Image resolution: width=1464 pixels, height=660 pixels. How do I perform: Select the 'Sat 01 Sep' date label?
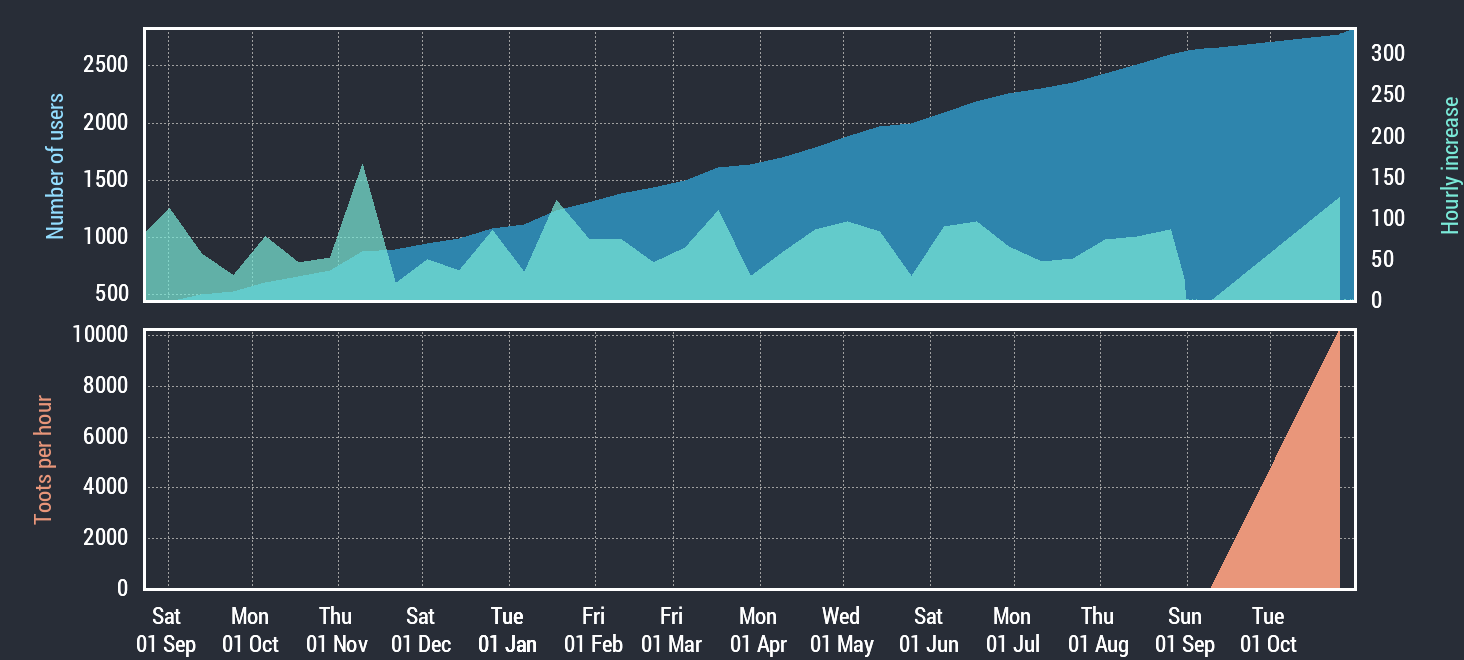(166, 630)
